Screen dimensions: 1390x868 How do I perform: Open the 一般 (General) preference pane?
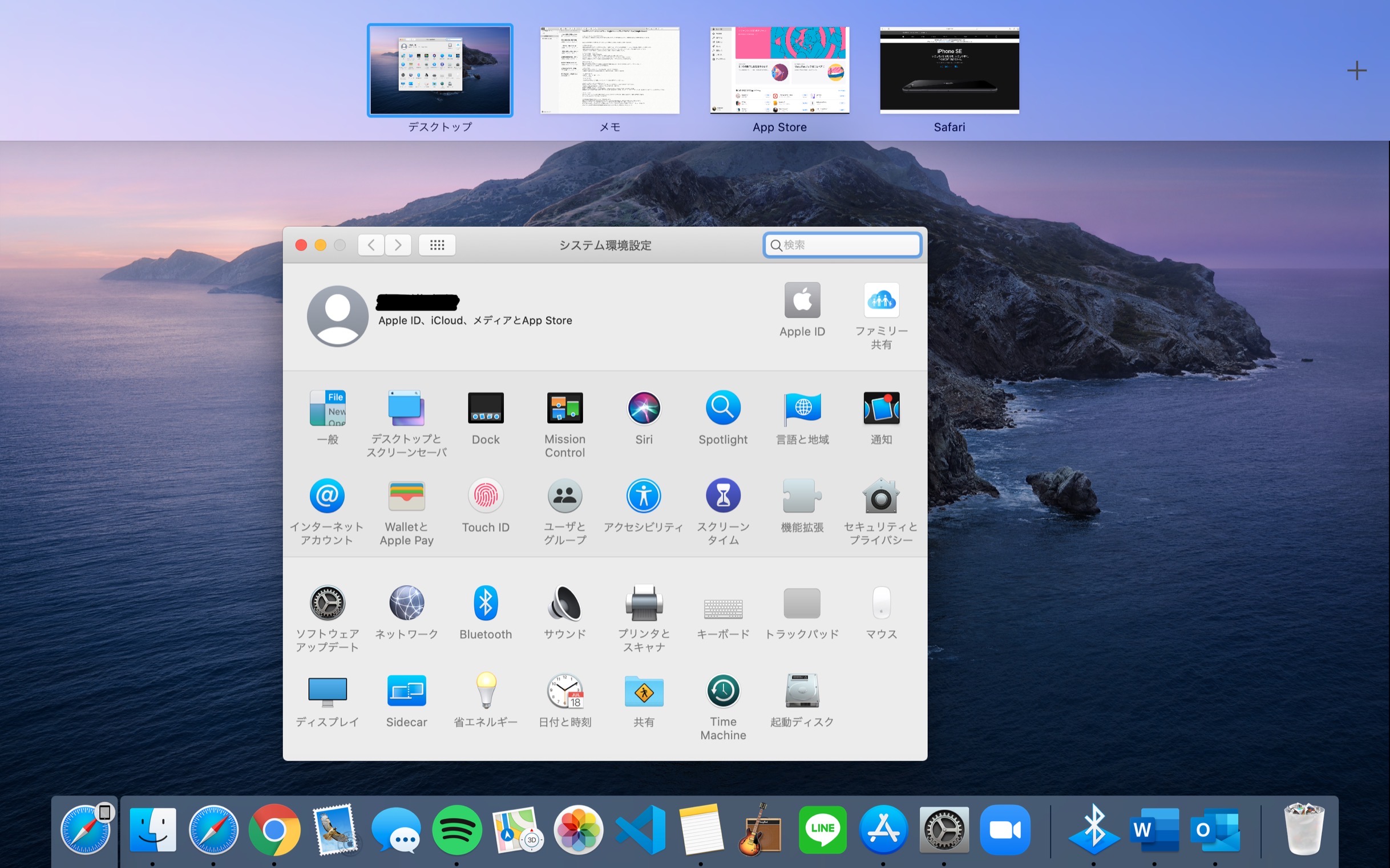(328, 408)
